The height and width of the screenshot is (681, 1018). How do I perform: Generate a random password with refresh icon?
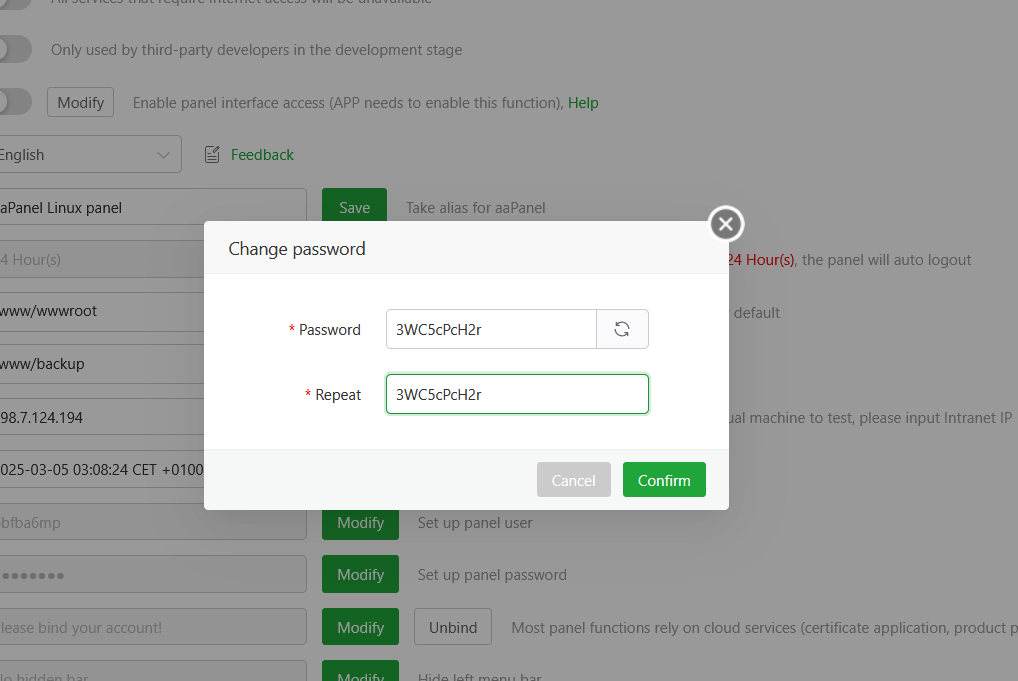(x=622, y=329)
